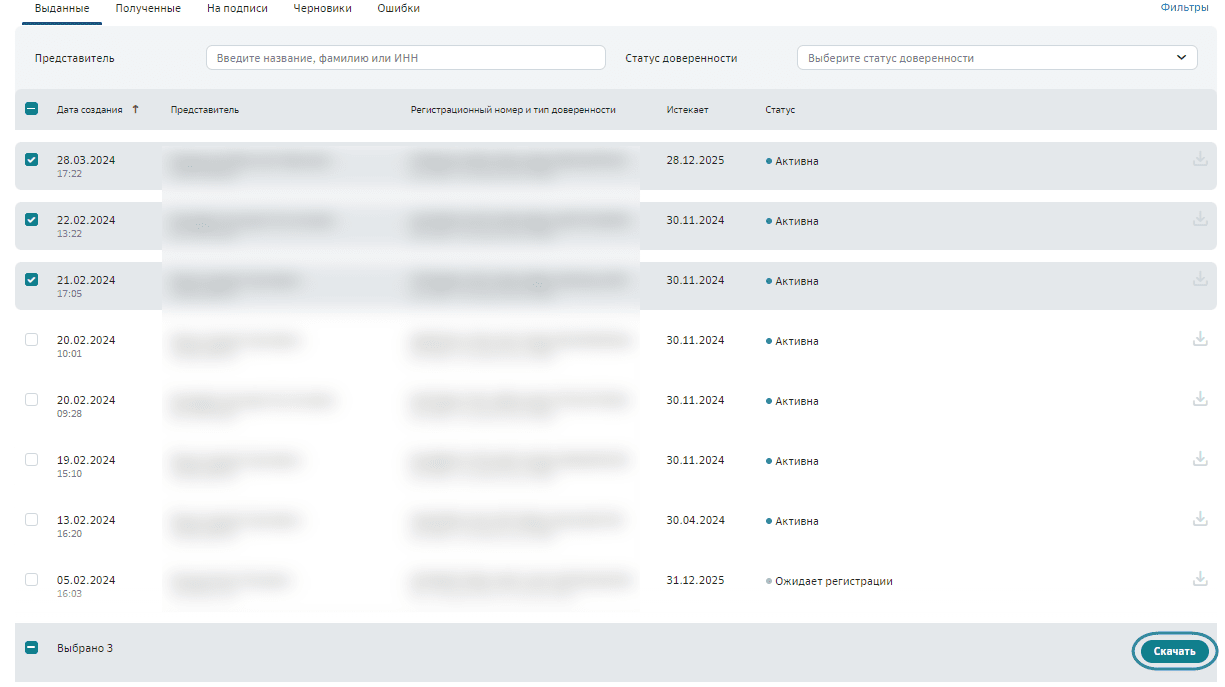This screenshot has height=687, width=1225.
Task: Download the power of attorney from 20.02.2024 10:01
Action: (1200, 339)
